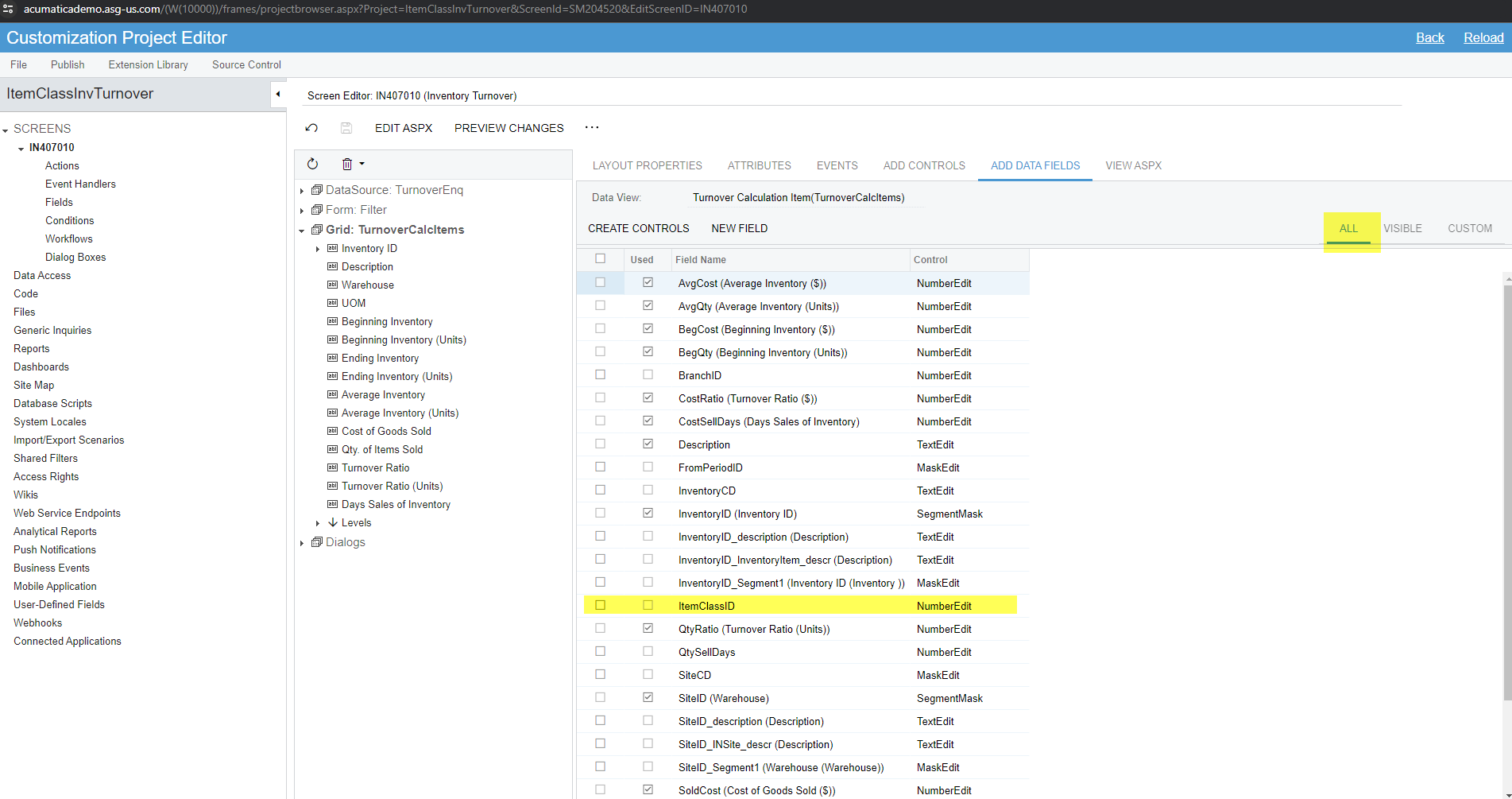Image resolution: width=1512 pixels, height=799 pixels.
Task: Select Event Handlers in the screens tree
Action: tap(80, 184)
